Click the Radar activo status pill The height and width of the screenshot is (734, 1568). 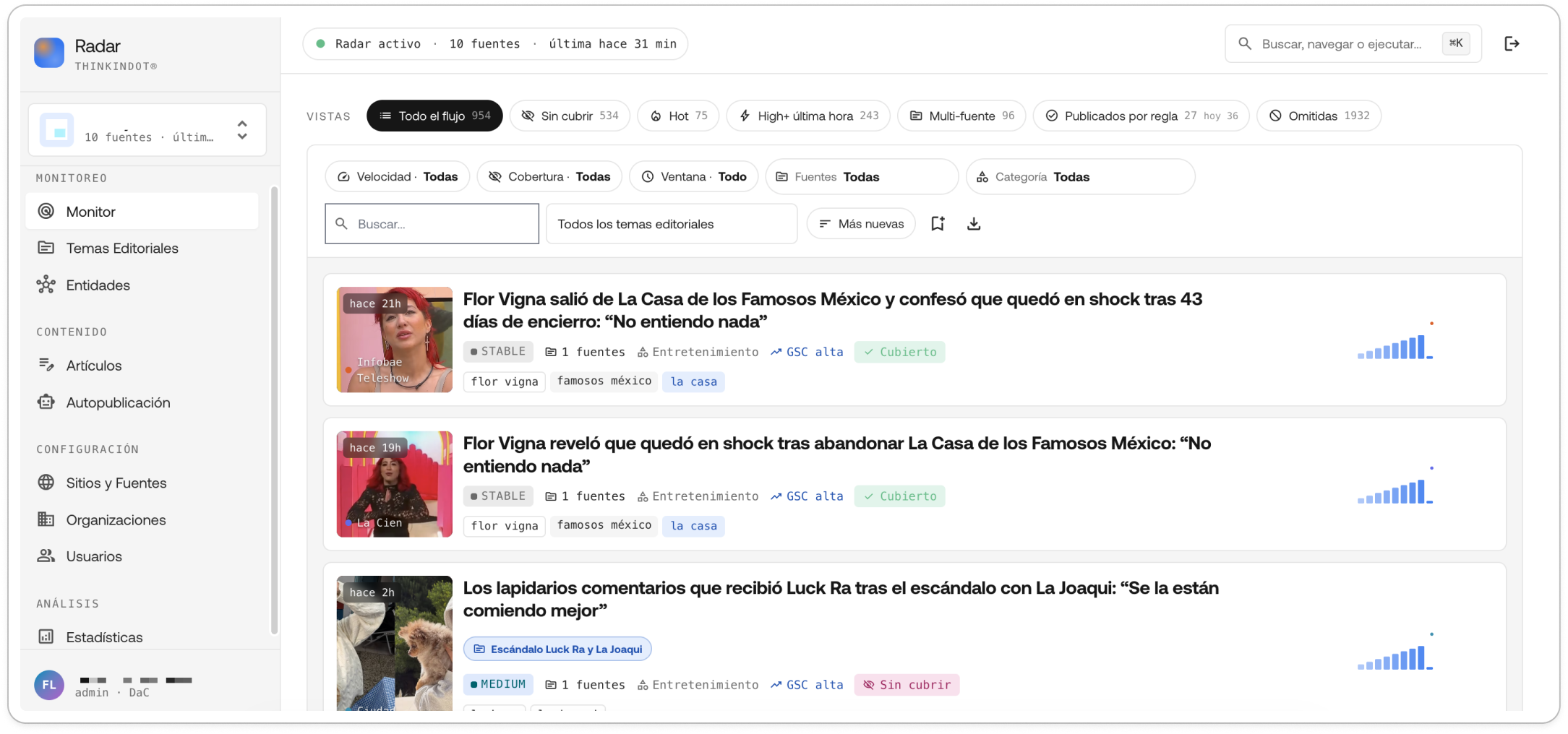(x=495, y=44)
